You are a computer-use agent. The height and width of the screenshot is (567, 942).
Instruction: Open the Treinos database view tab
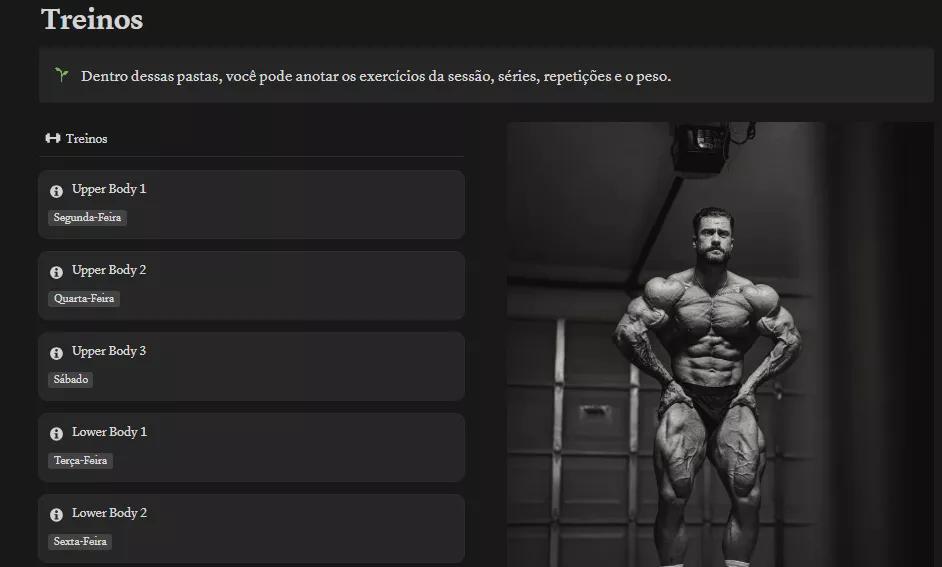(x=76, y=138)
